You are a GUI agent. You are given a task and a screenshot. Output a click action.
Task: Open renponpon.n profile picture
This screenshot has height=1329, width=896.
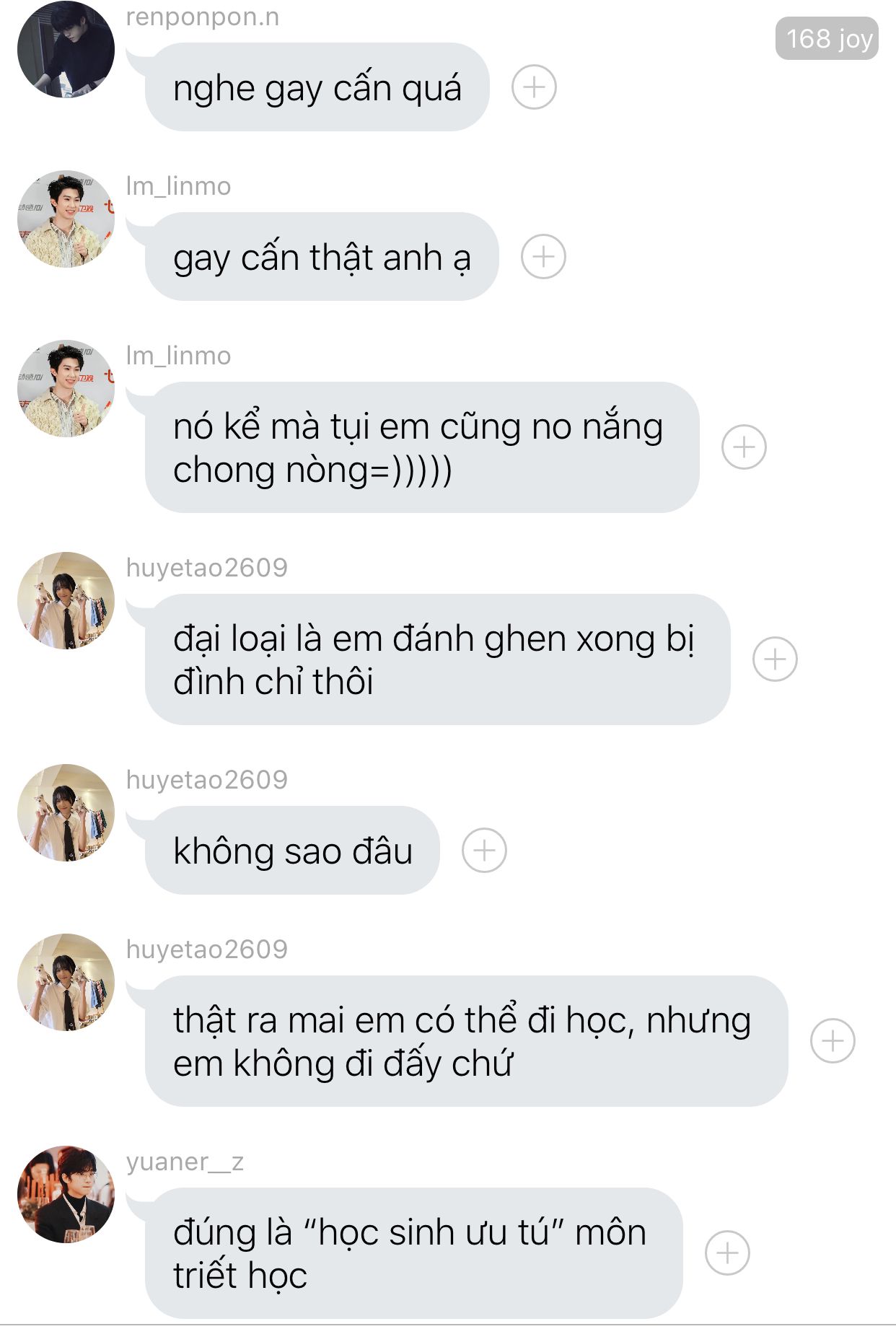66,49
